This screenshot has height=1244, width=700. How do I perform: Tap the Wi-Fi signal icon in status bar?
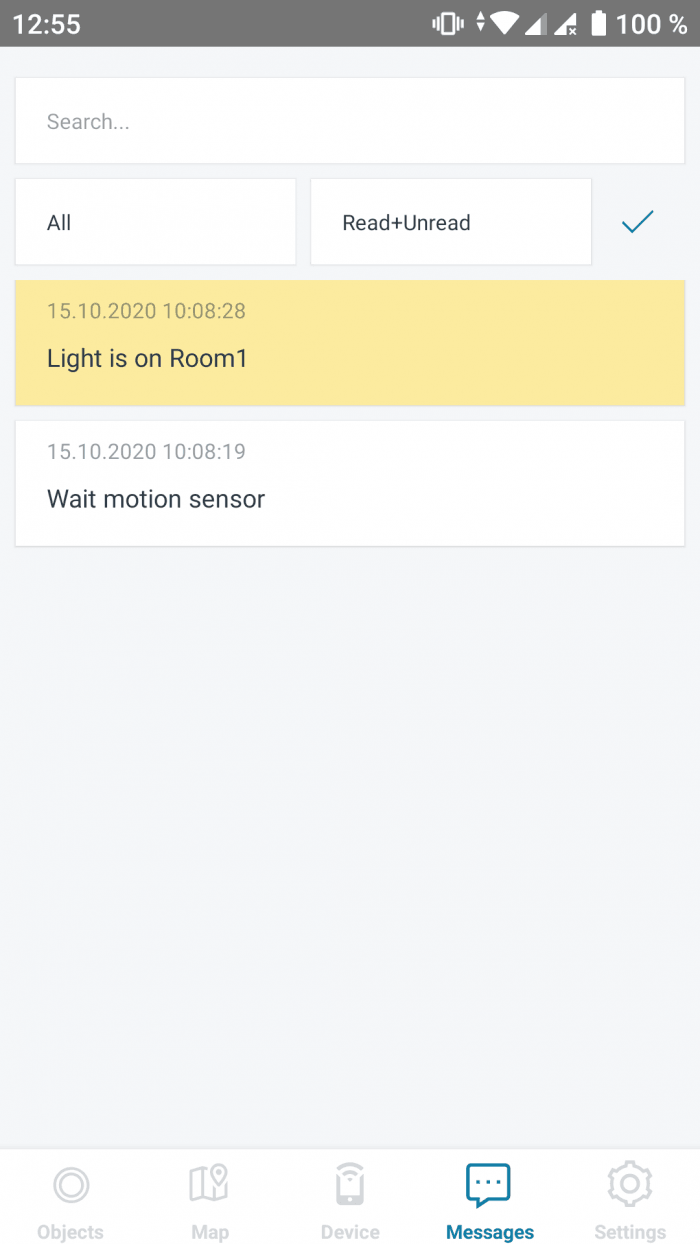pos(505,23)
